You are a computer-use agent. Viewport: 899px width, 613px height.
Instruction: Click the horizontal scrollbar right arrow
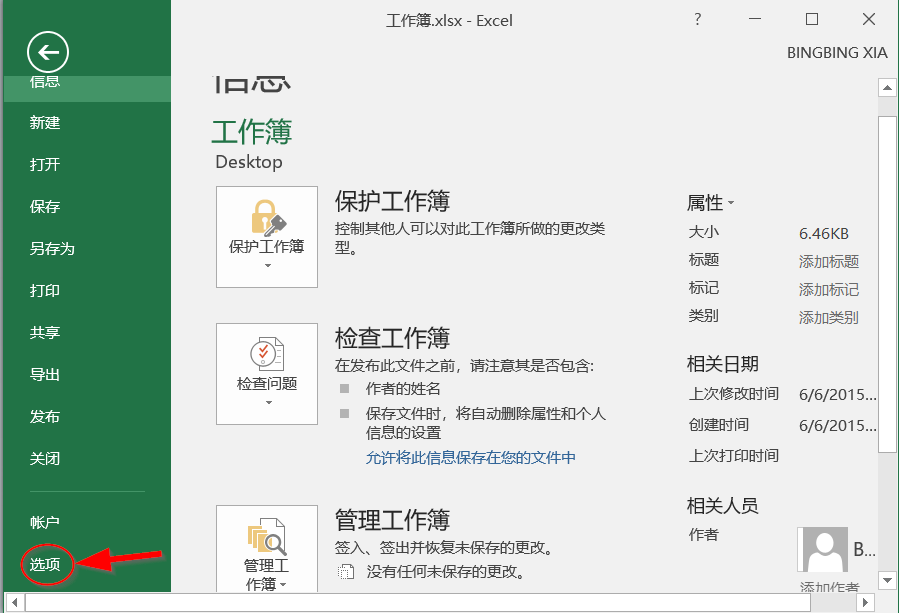click(x=865, y=603)
